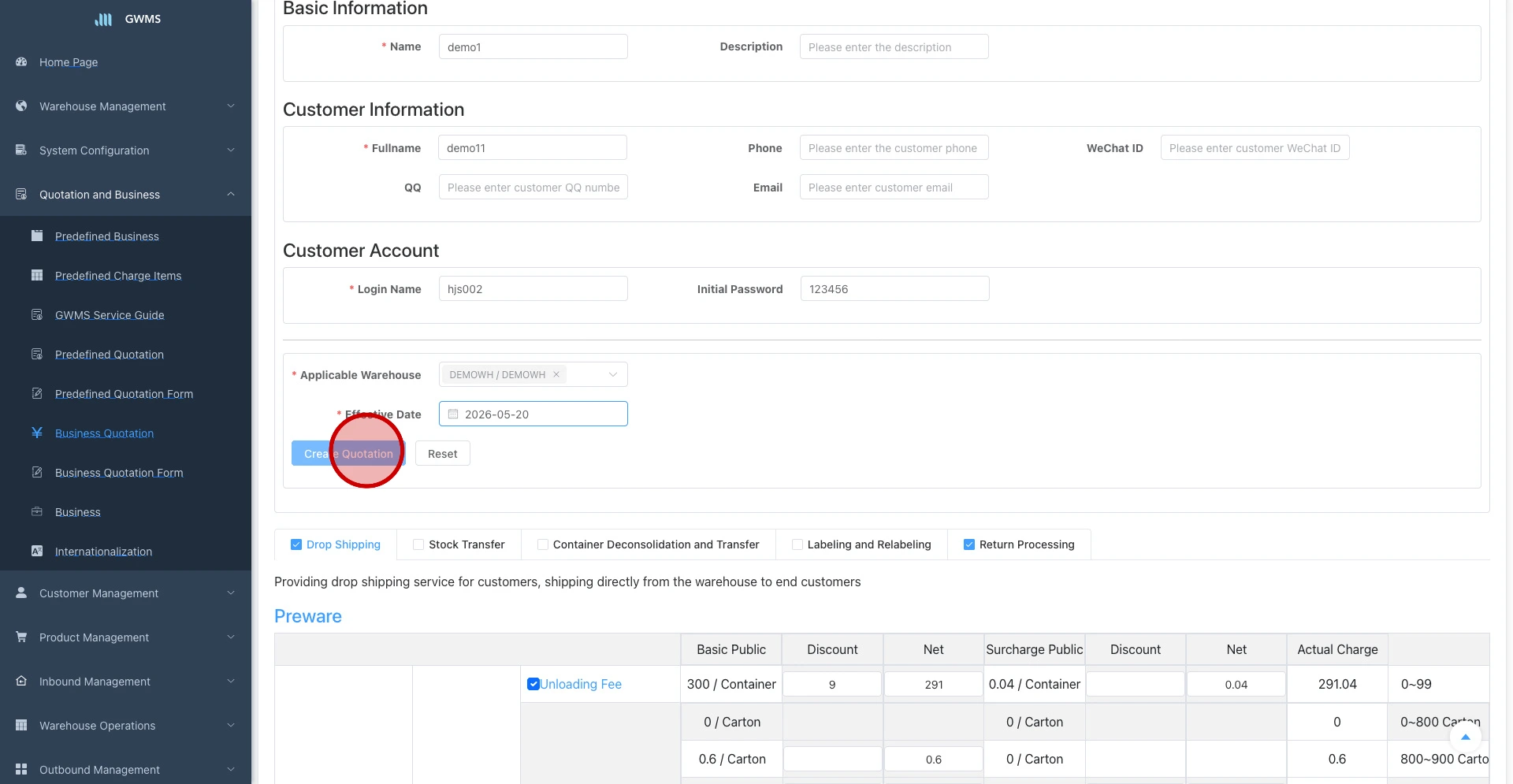Expand the Warehouse Operations menu
The image size is (1513, 784).
[231, 725]
